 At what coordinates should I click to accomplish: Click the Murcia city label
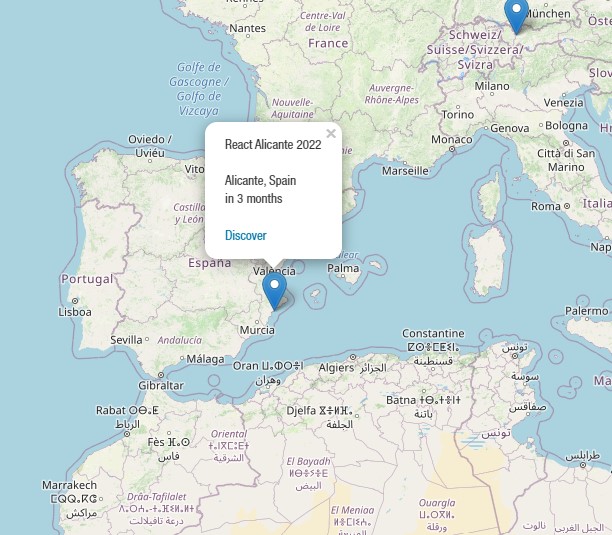click(x=257, y=330)
